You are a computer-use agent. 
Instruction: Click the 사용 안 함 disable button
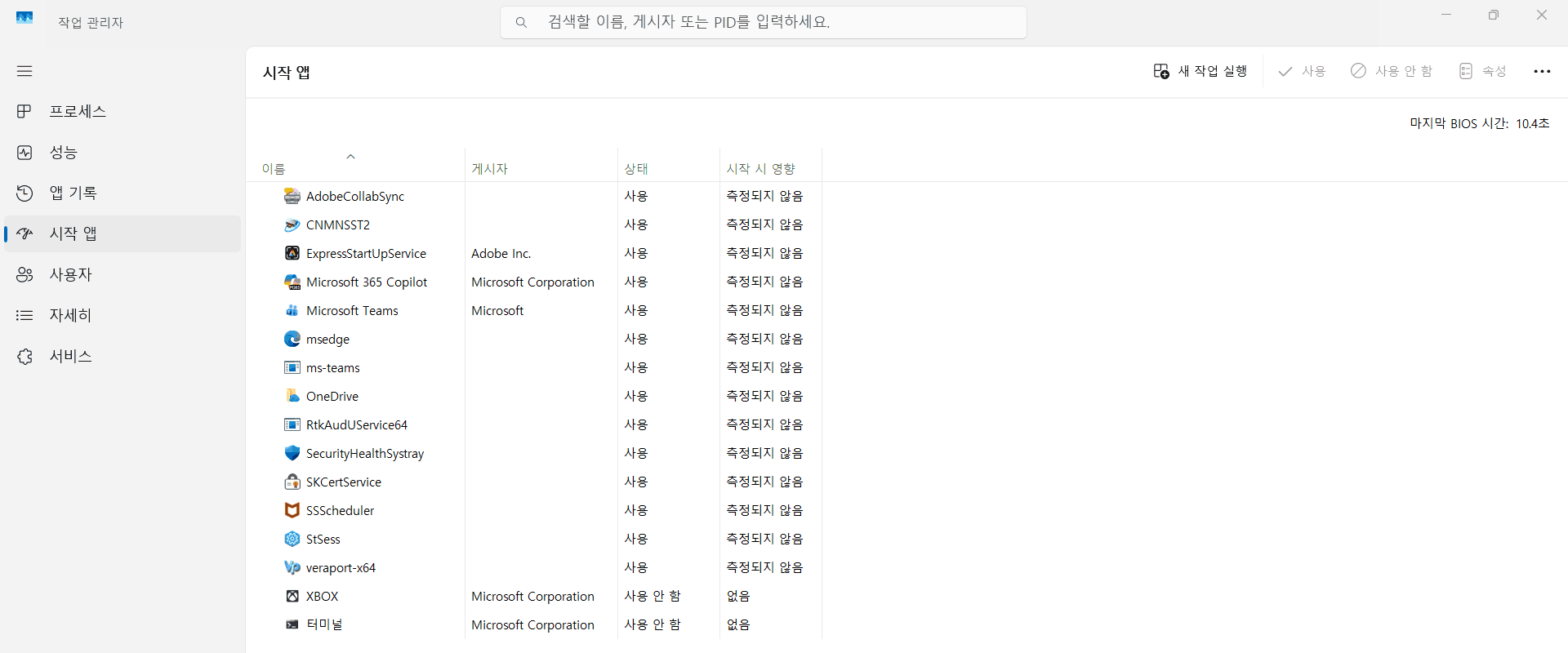(x=1392, y=71)
